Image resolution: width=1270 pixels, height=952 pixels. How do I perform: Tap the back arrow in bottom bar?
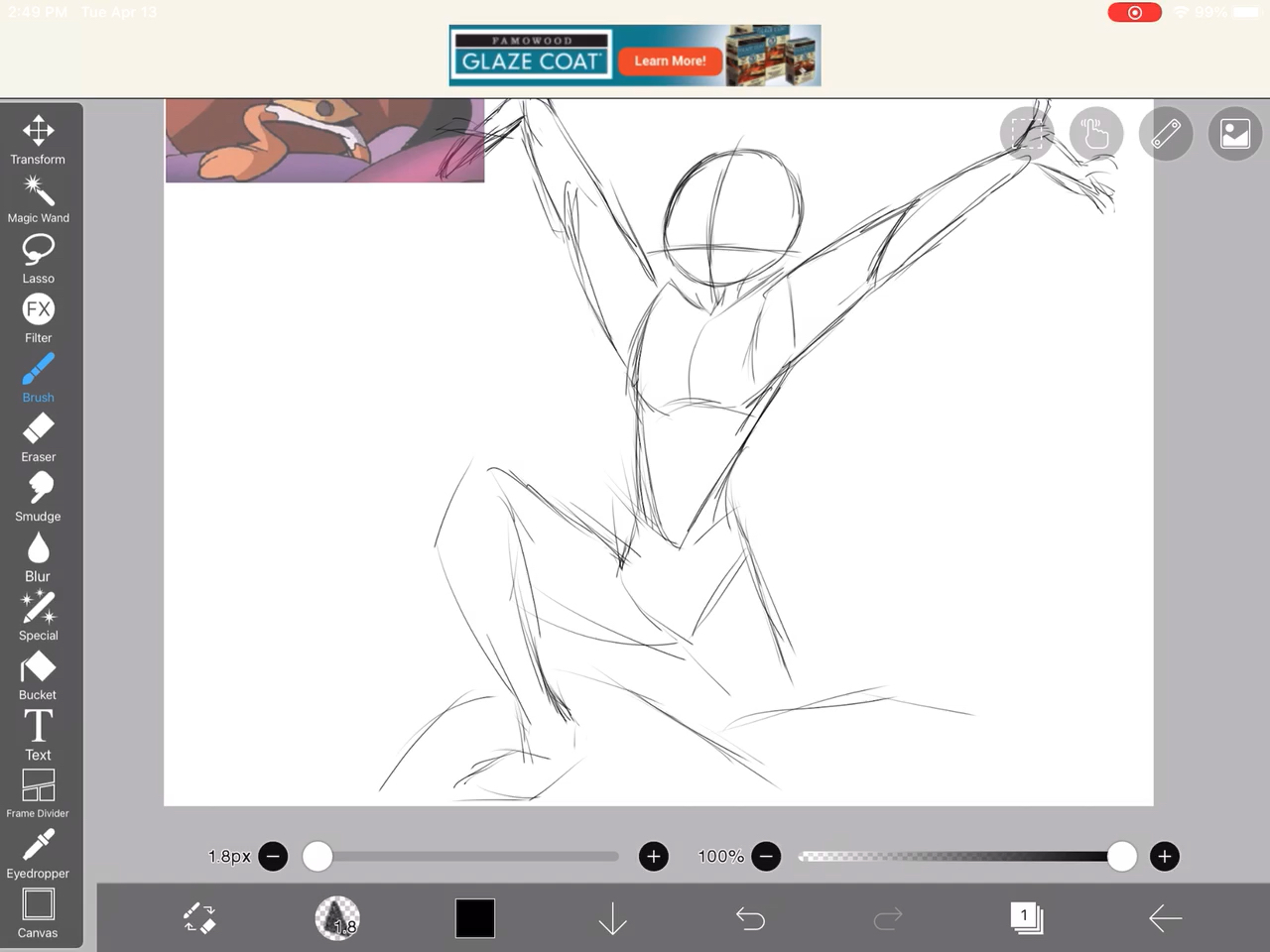click(1165, 918)
